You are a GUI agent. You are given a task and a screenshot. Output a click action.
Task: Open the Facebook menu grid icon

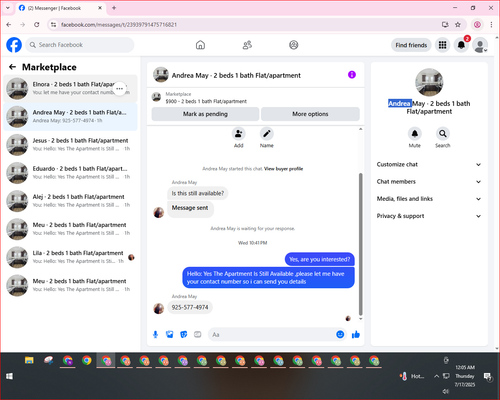(442, 45)
